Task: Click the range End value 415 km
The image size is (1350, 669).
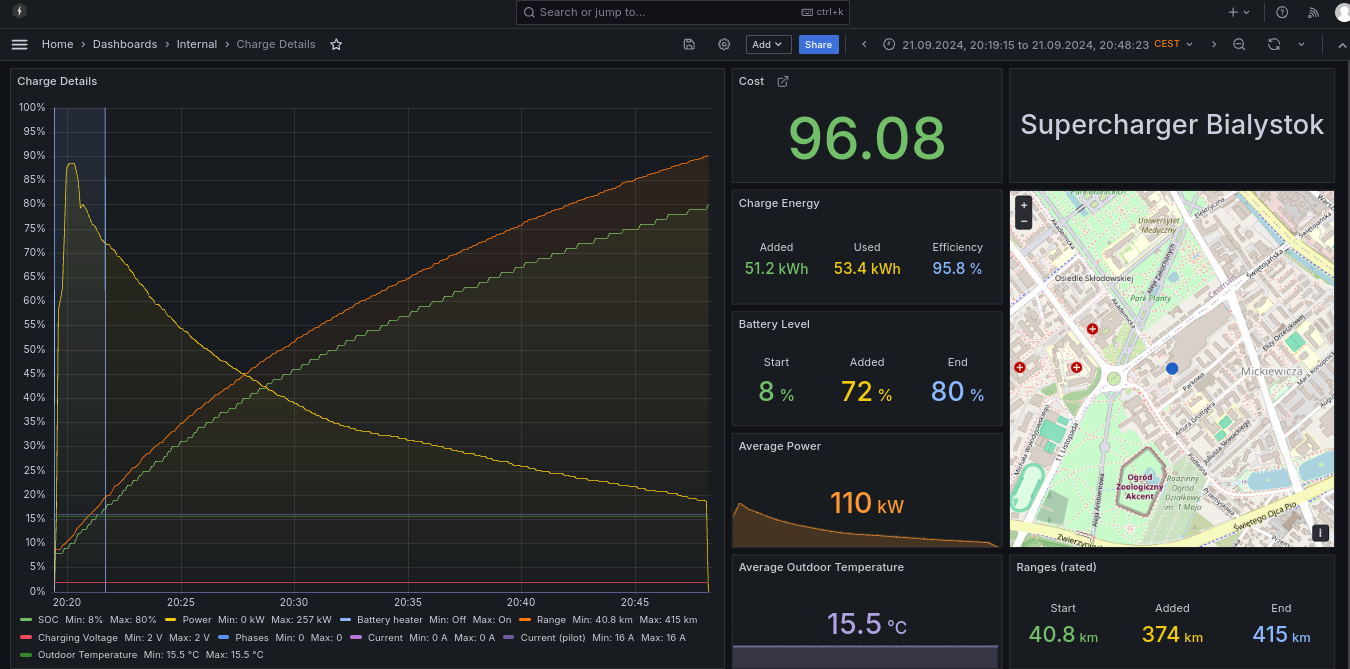Action: (1281, 635)
